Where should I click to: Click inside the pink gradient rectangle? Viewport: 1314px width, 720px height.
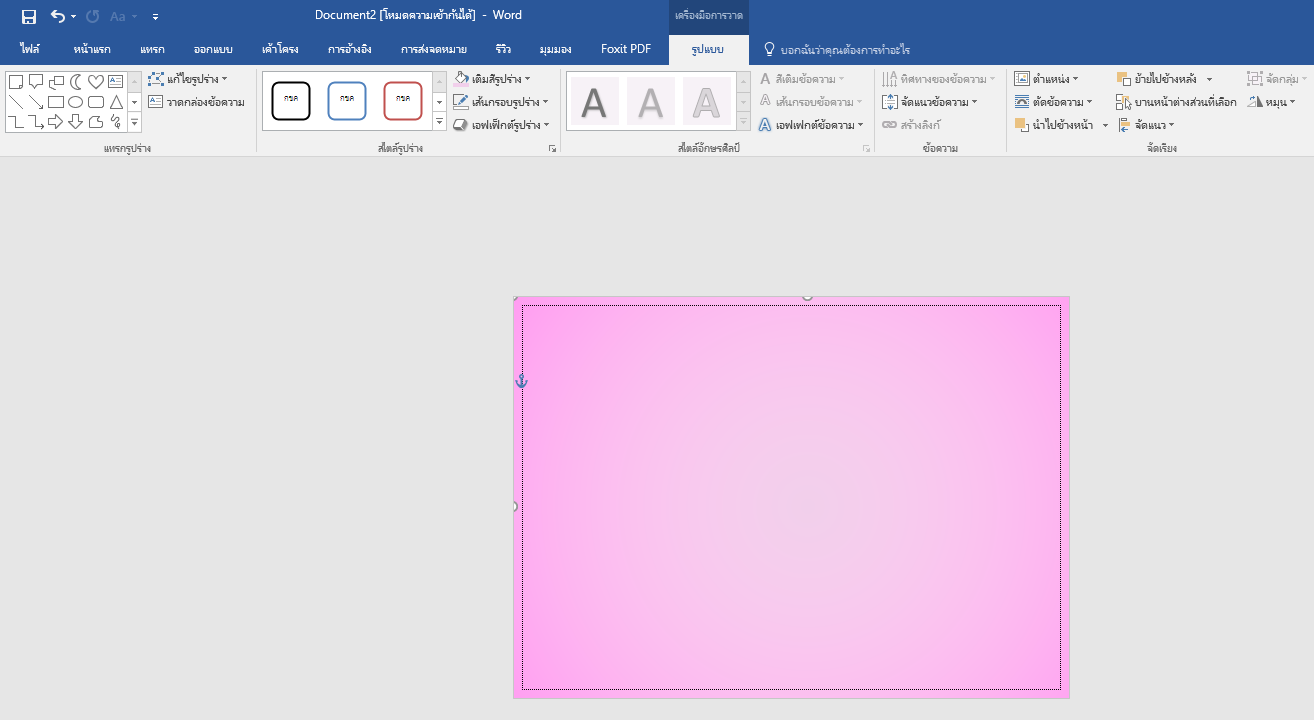791,497
